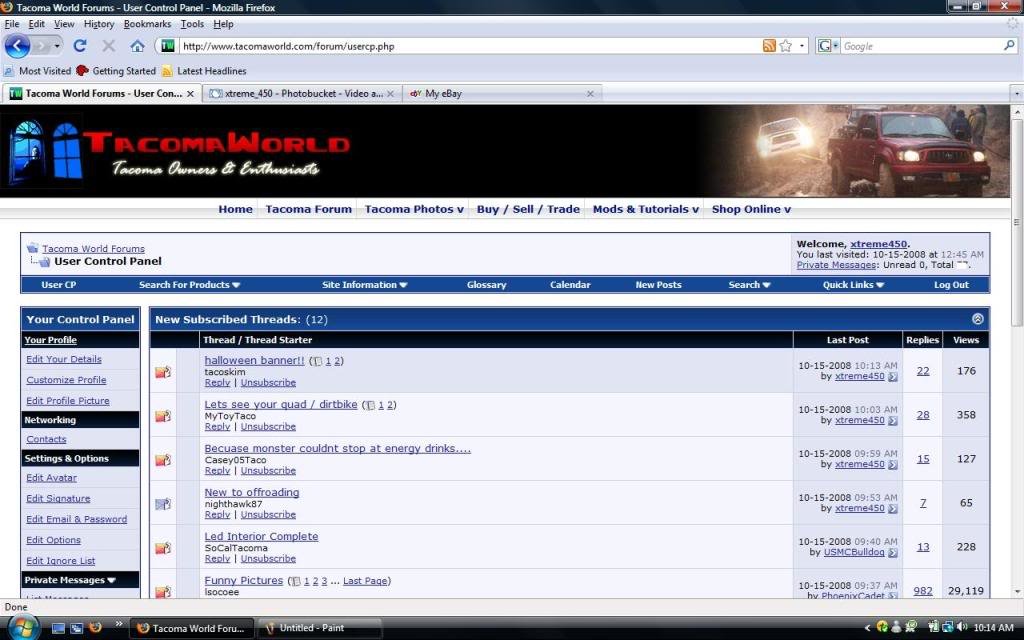This screenshot has height=640, width=1024.
Task: Click the thread status icon for New to offroading
Action: pos(163,504)
